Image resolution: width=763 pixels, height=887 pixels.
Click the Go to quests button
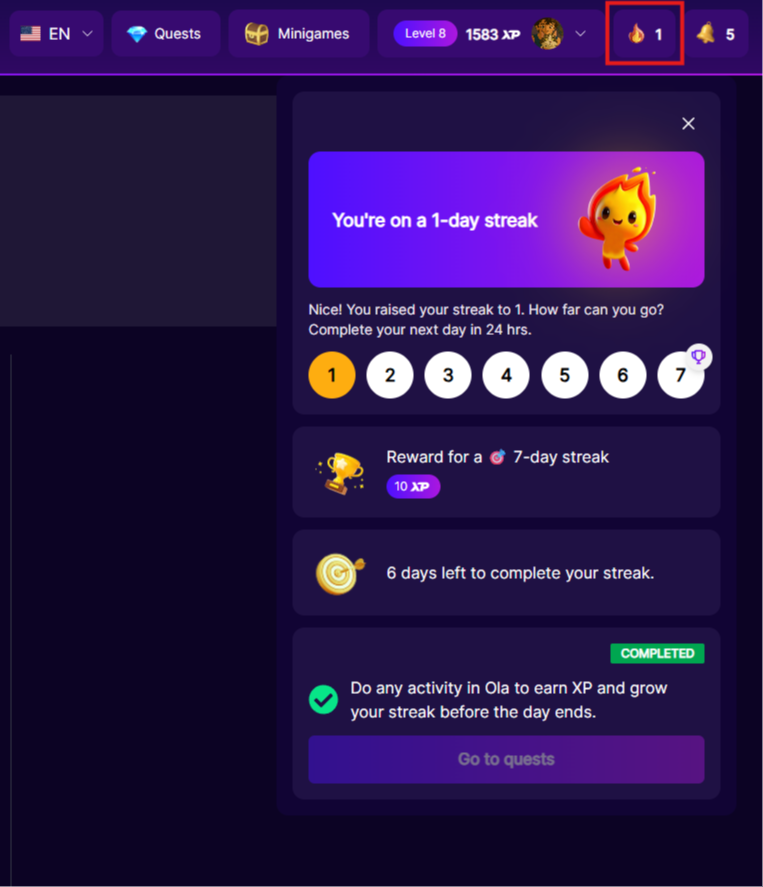(506, 759)
